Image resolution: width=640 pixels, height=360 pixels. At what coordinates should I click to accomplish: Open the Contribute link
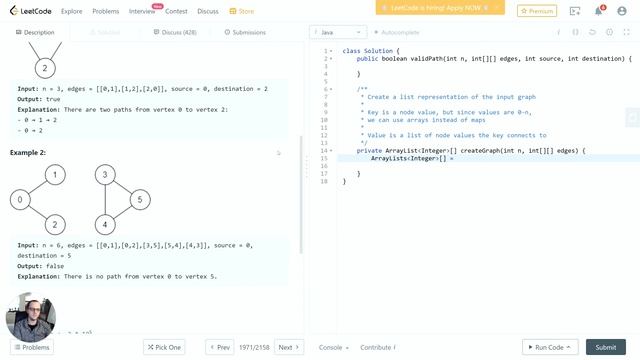click(378, 347)
